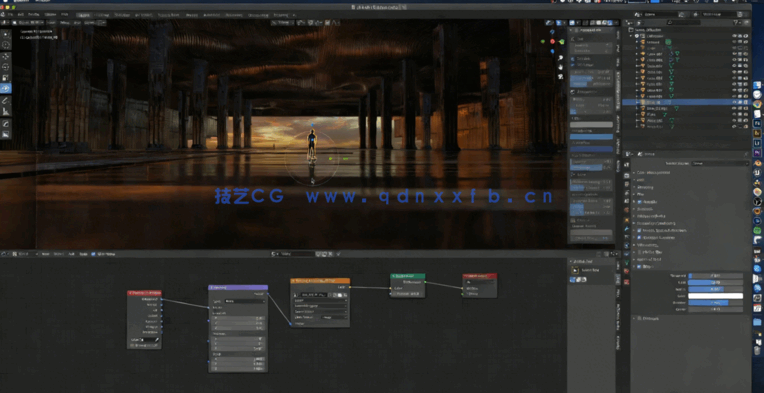The width and height of the screenshot is (764, 393).
Task: Open the Blender logo menu
Action: (4, 15)
